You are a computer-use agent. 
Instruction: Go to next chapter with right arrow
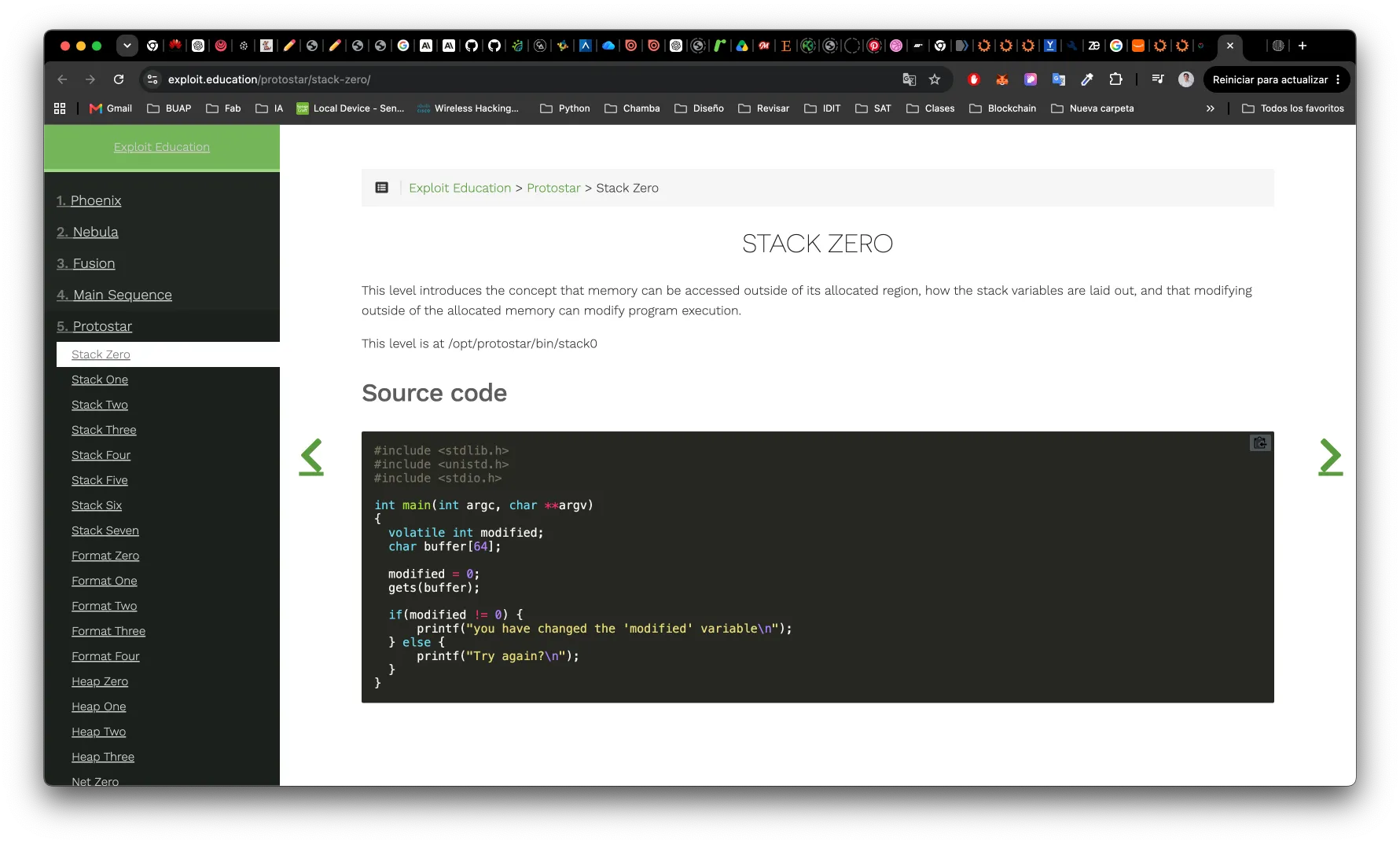(x=1330, y=457)
